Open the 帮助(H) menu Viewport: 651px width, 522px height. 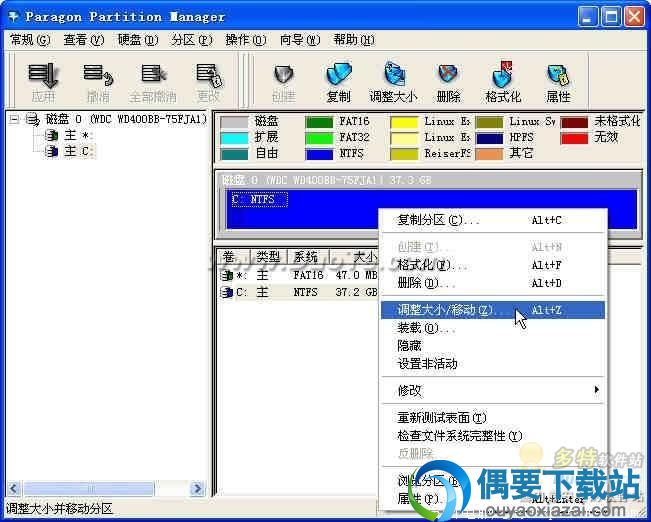click(x=354, y=40)
